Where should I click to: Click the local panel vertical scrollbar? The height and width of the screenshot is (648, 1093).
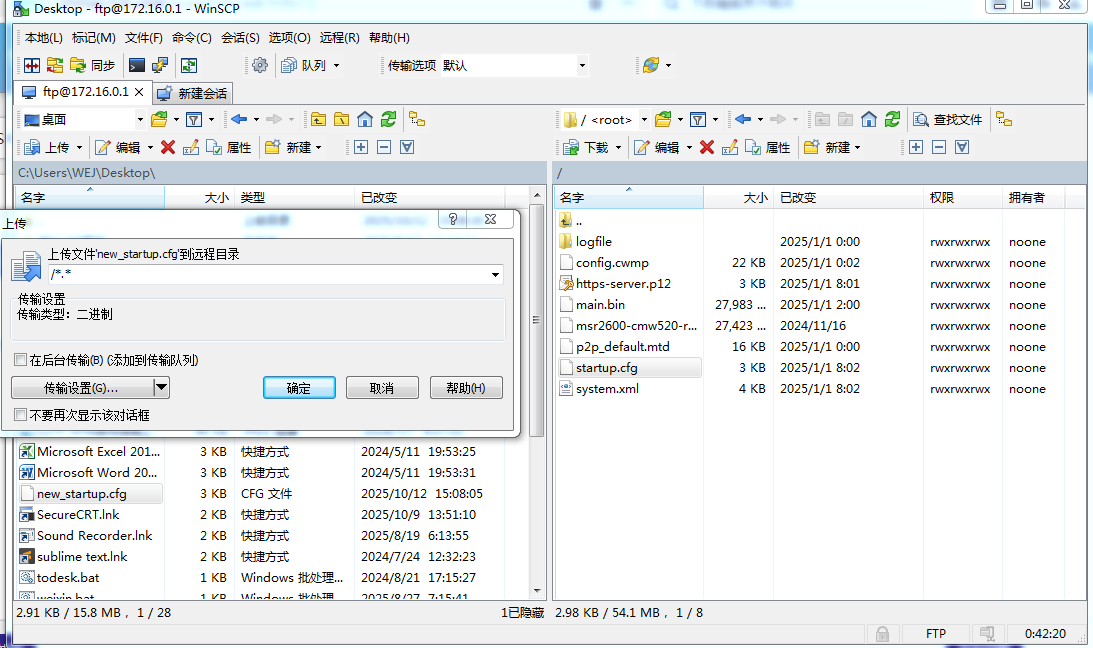(537, 321)
